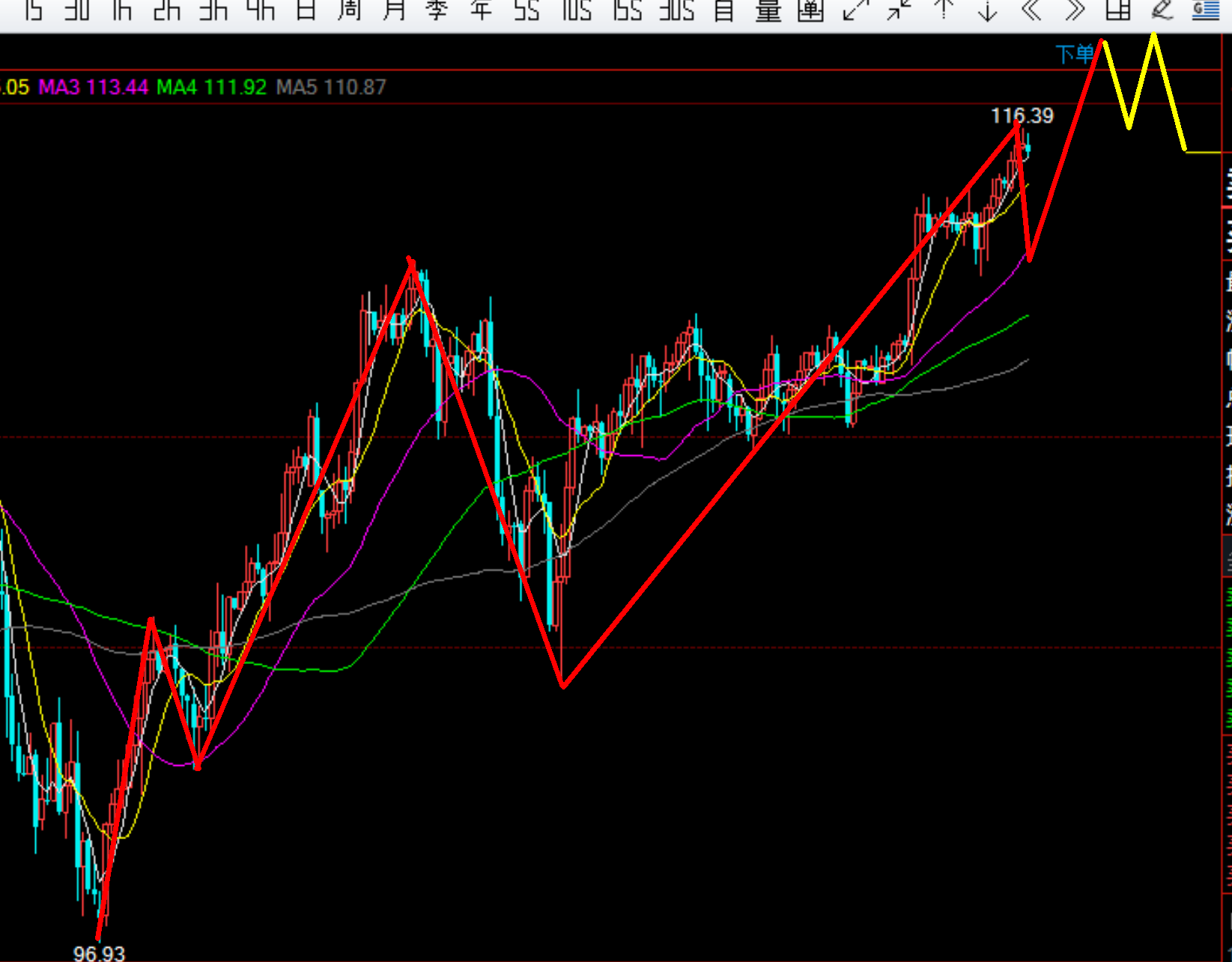Switch to the weekly (周) chart
The image size is (1232, 962).
coord(349,10)
